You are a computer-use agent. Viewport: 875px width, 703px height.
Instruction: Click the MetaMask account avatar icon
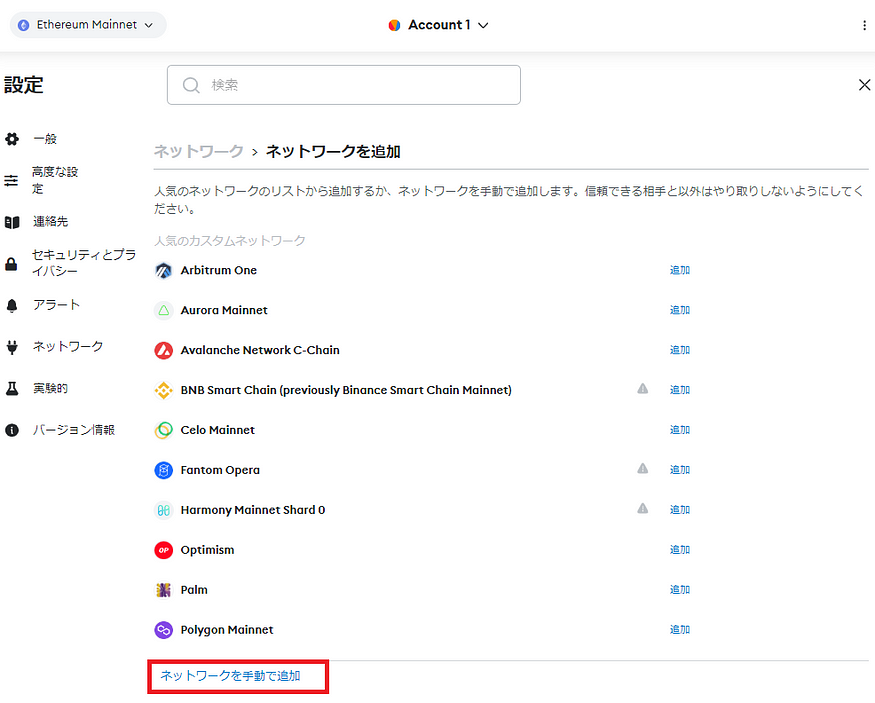pos(395,25)
